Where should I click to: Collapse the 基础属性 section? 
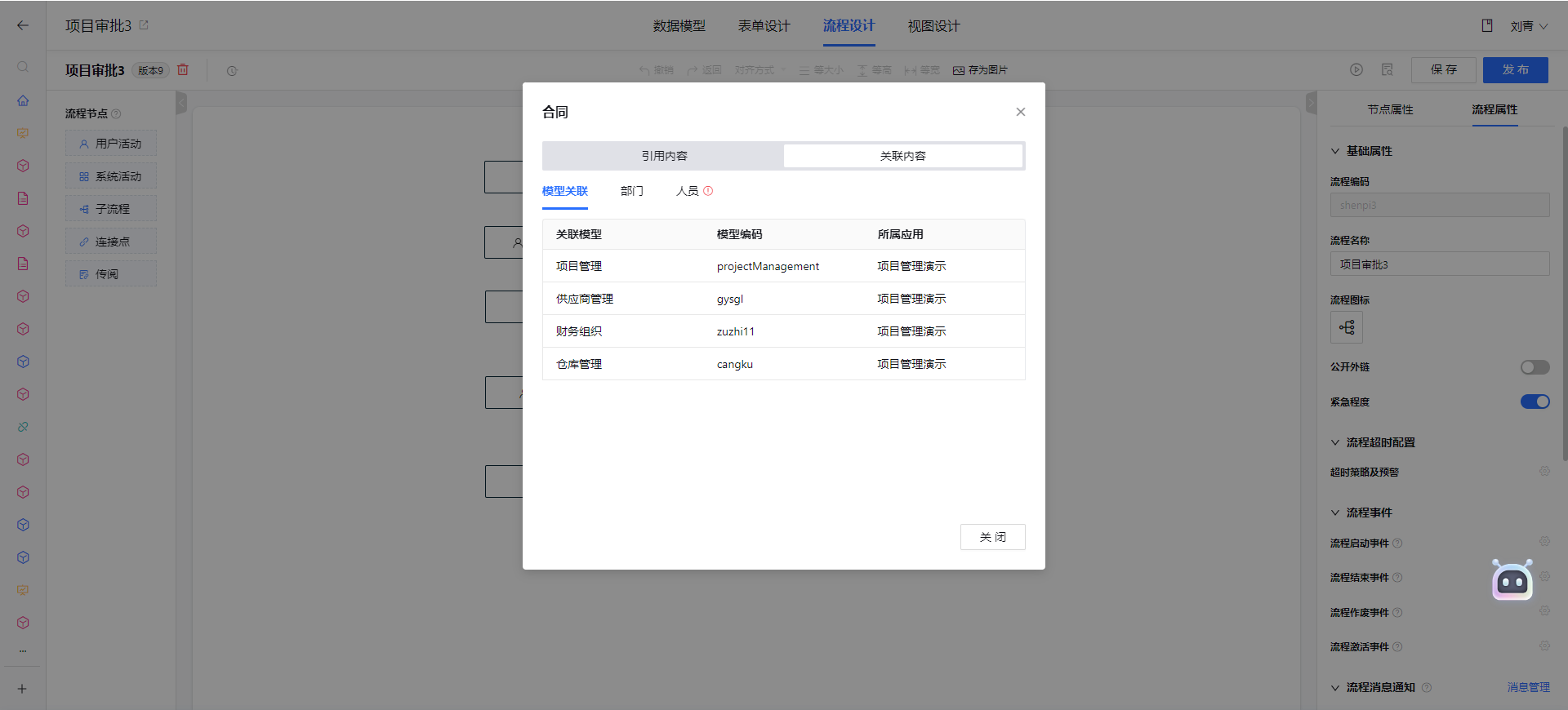point(1335,151)
